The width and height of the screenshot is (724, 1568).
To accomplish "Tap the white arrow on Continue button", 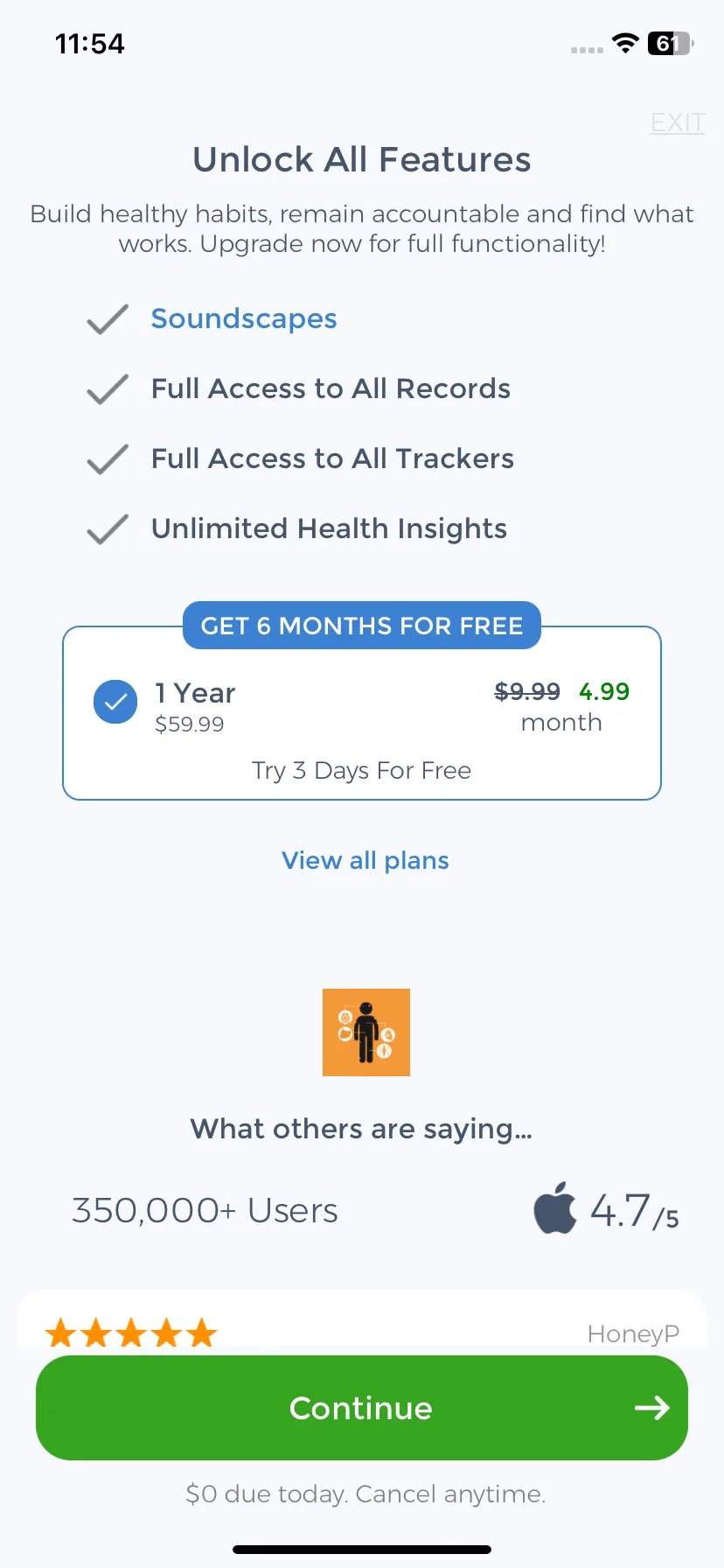I will 652,1408.
